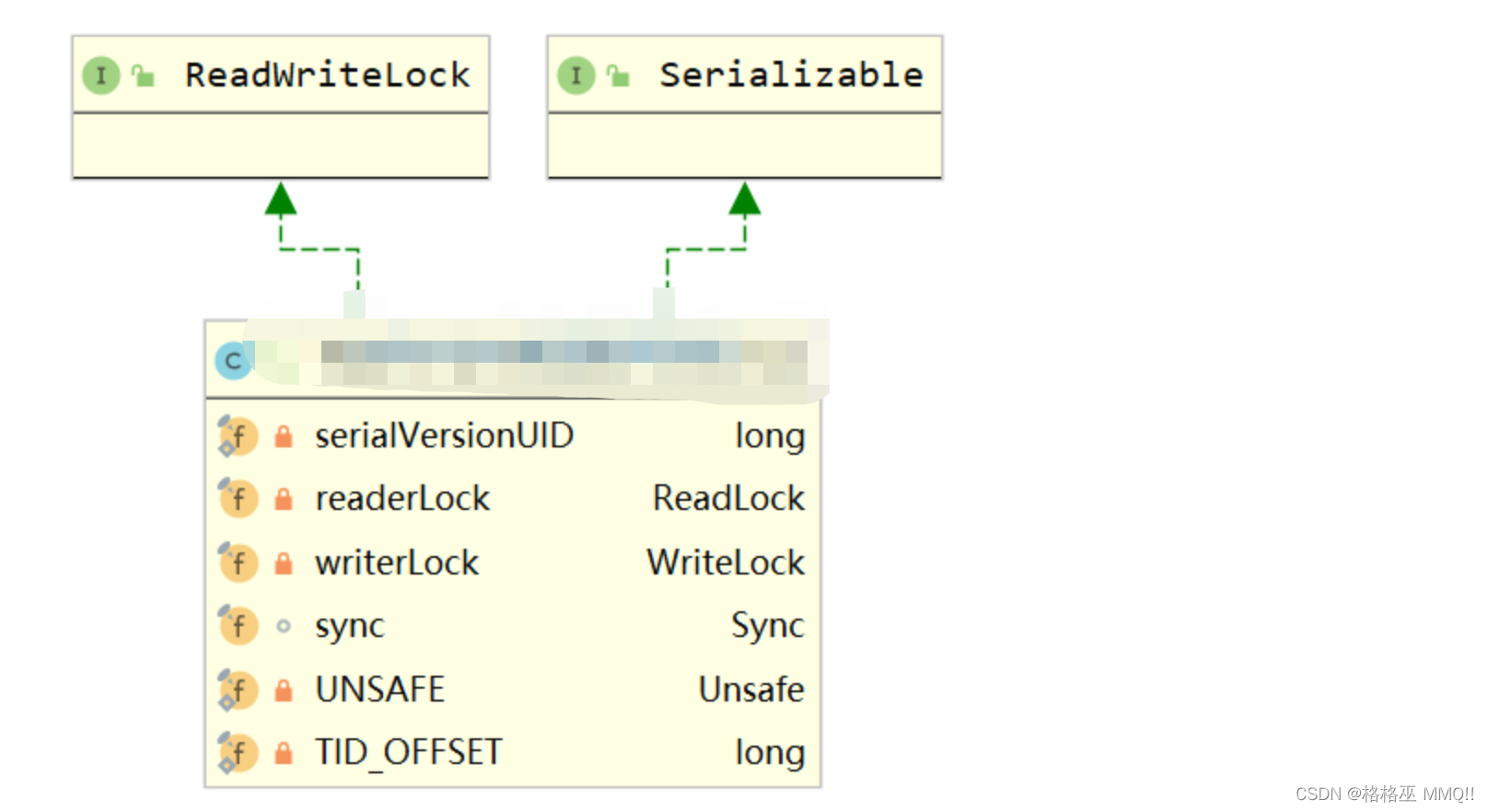
Task: Click the green unlock icon next to ReadWriteLock
Action: coord(143,75)
